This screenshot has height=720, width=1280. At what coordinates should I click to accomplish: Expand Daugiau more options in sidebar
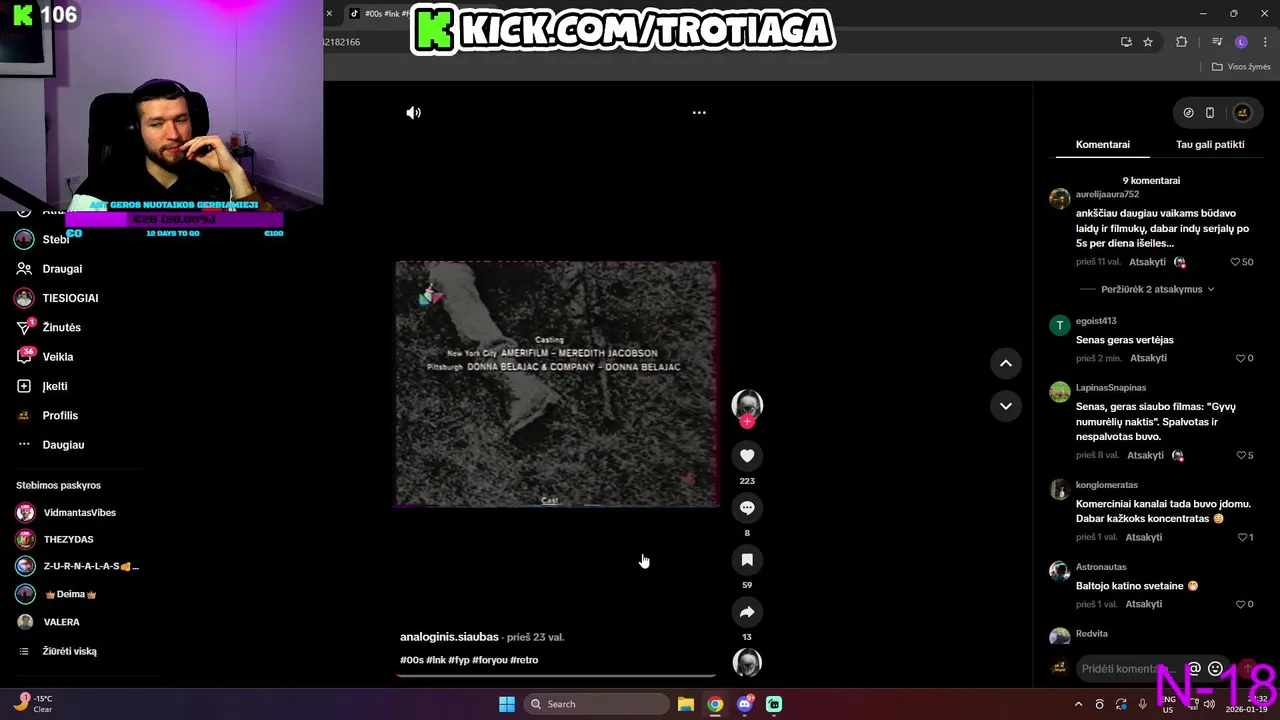pyautogui.click(x=63, y=445)
